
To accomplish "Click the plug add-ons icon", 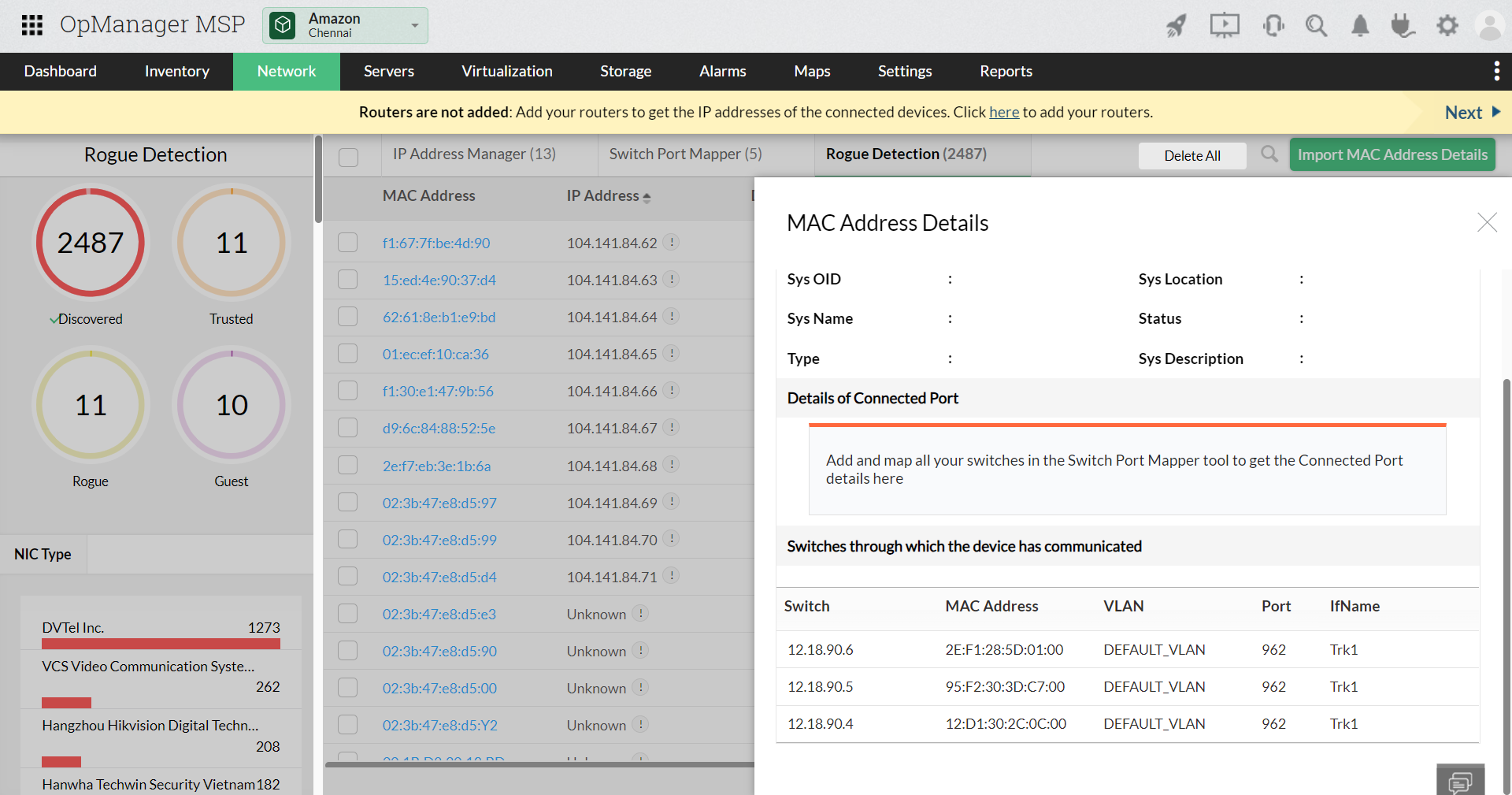I will [1403, 25].
